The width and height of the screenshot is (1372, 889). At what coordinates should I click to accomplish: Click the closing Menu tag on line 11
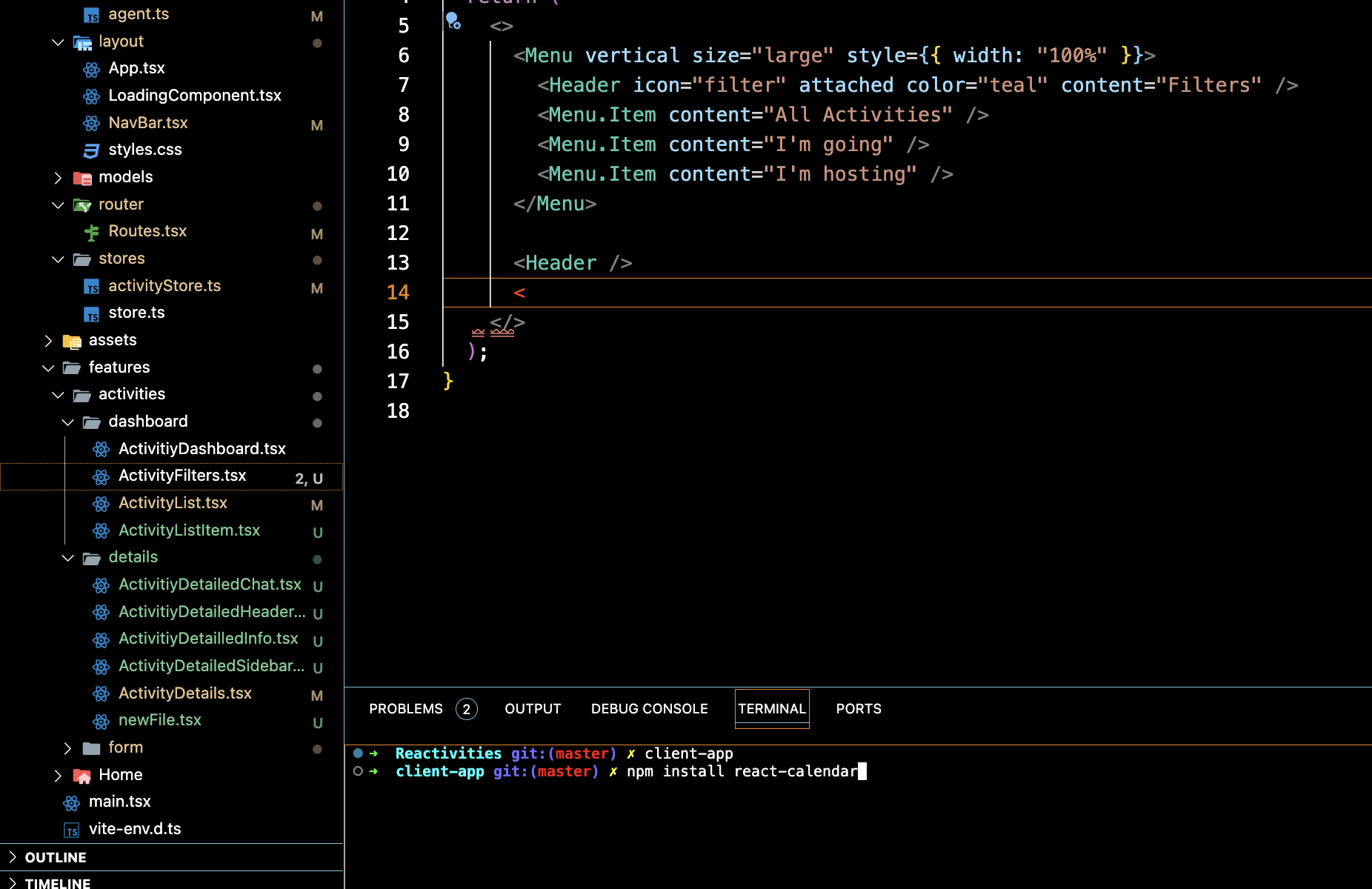coord(555,204)
